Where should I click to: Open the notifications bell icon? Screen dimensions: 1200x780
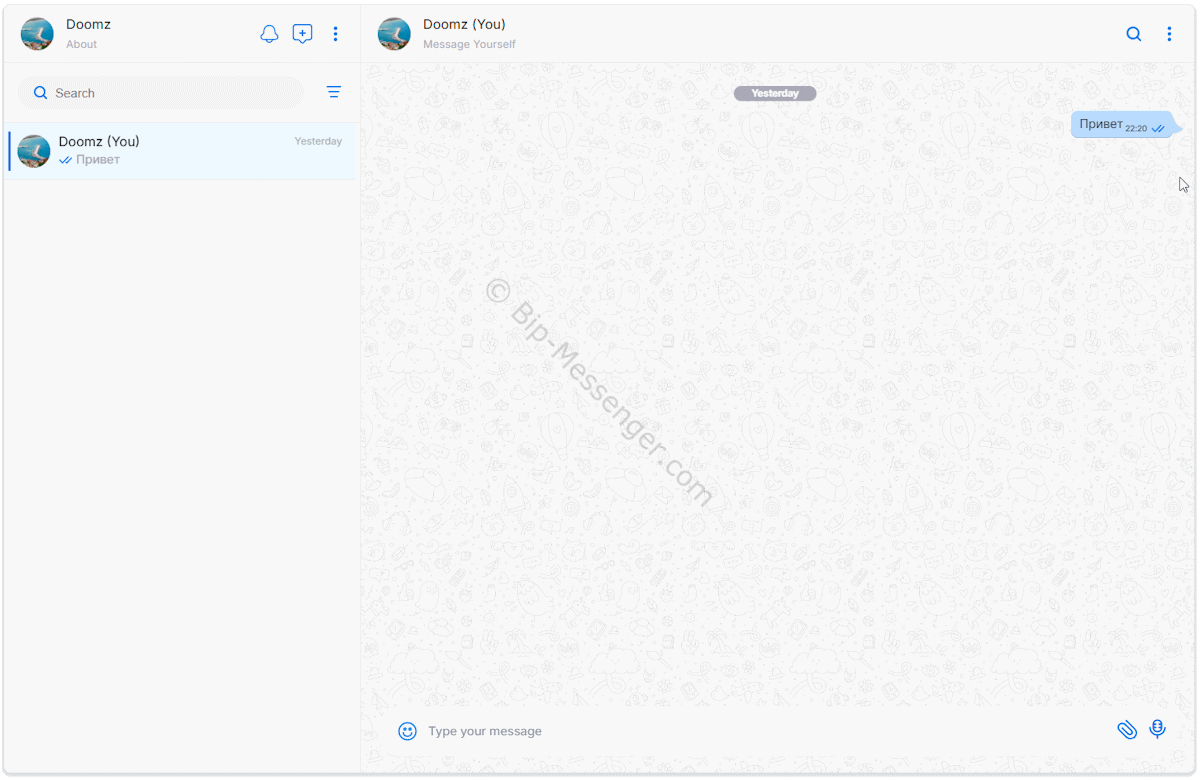click(x=269, y=34)
